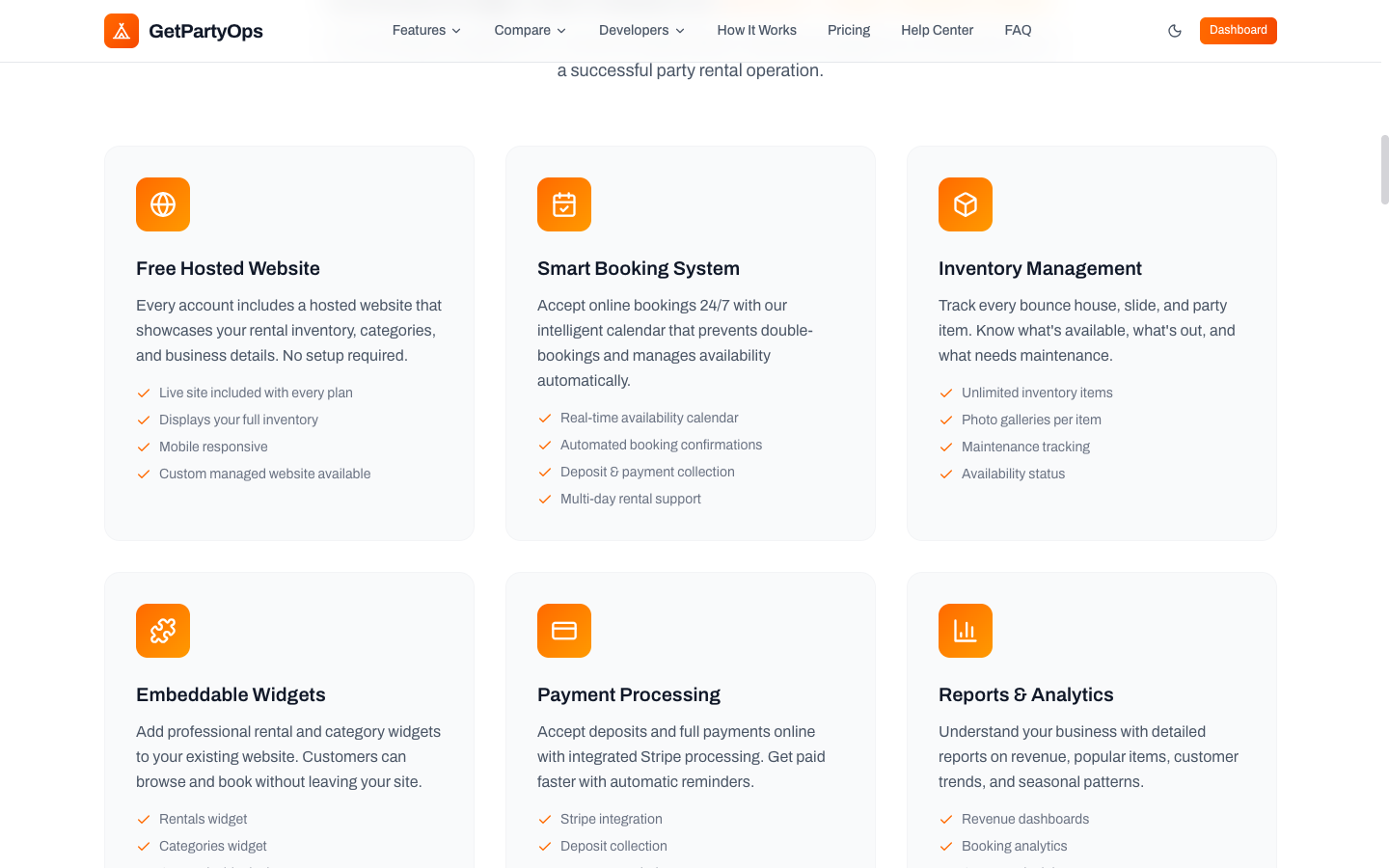Click the orange Dashboard button
Screen dimensions: 1389x868
(1239, 31)
